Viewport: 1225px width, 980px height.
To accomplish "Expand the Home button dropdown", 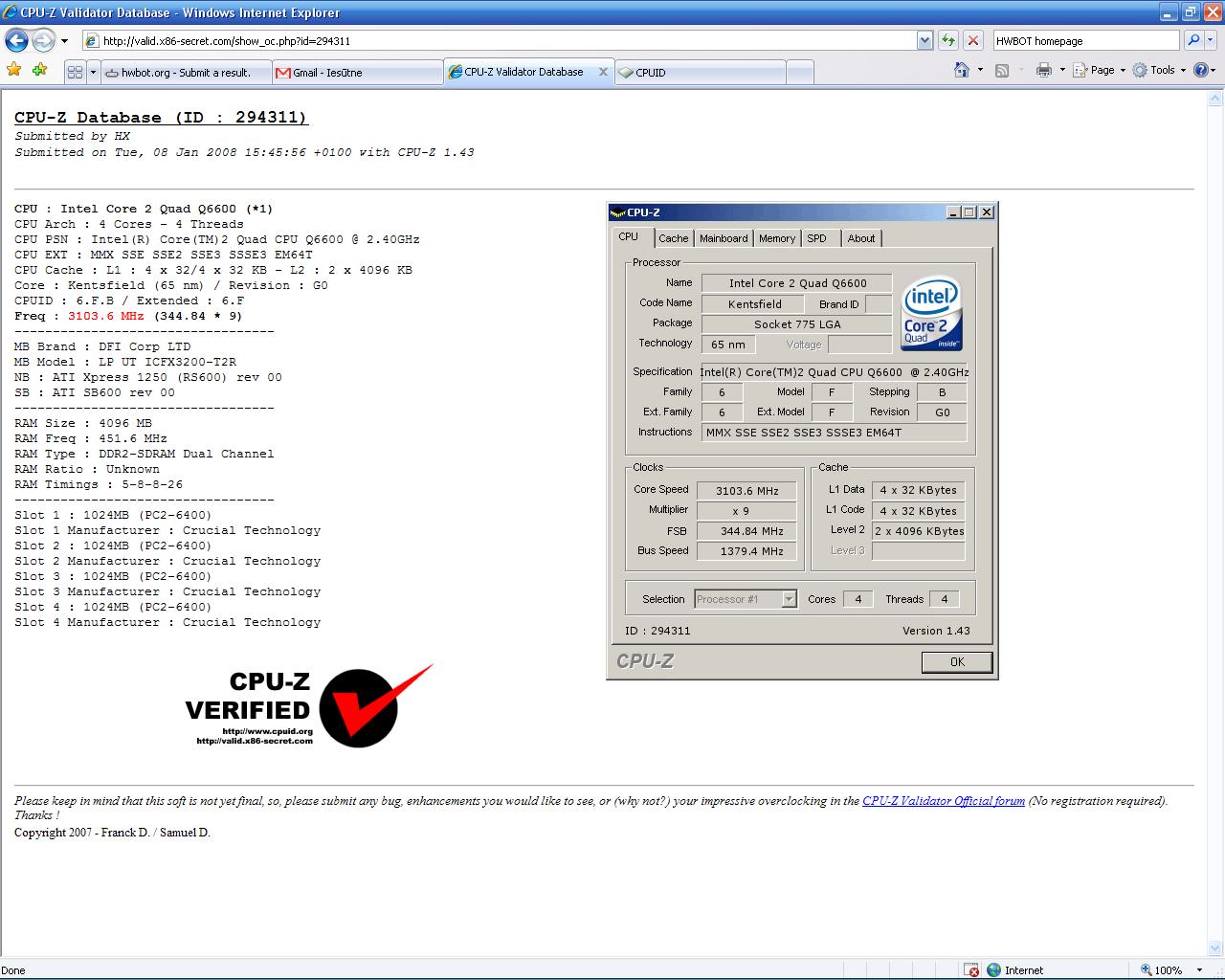I will (981, 70).
